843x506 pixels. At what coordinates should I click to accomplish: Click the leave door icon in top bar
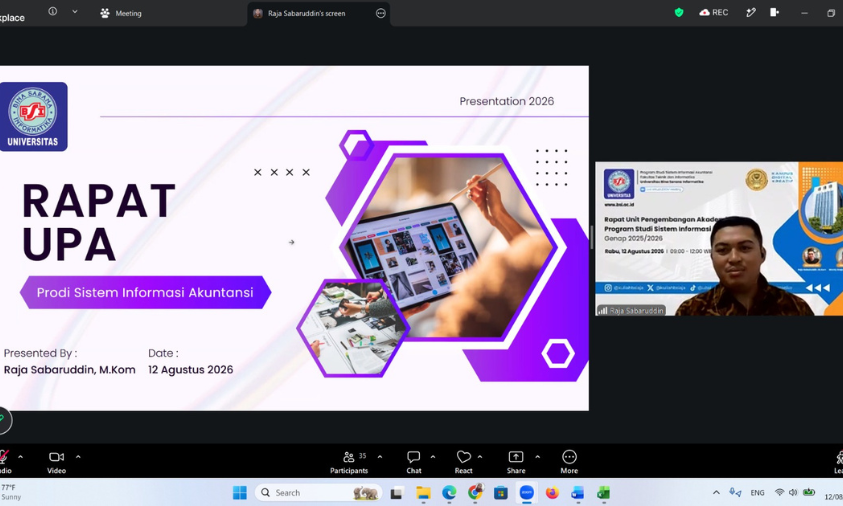(774, 12)
